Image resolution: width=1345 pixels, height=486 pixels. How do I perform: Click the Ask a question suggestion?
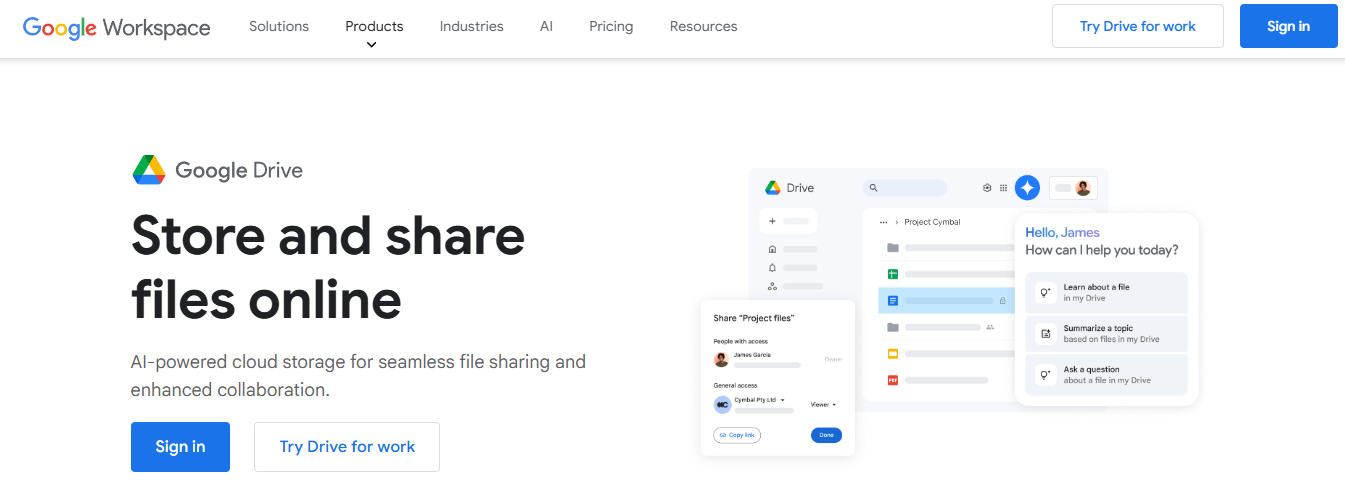pyautogui.click(x=1107, y=375)
